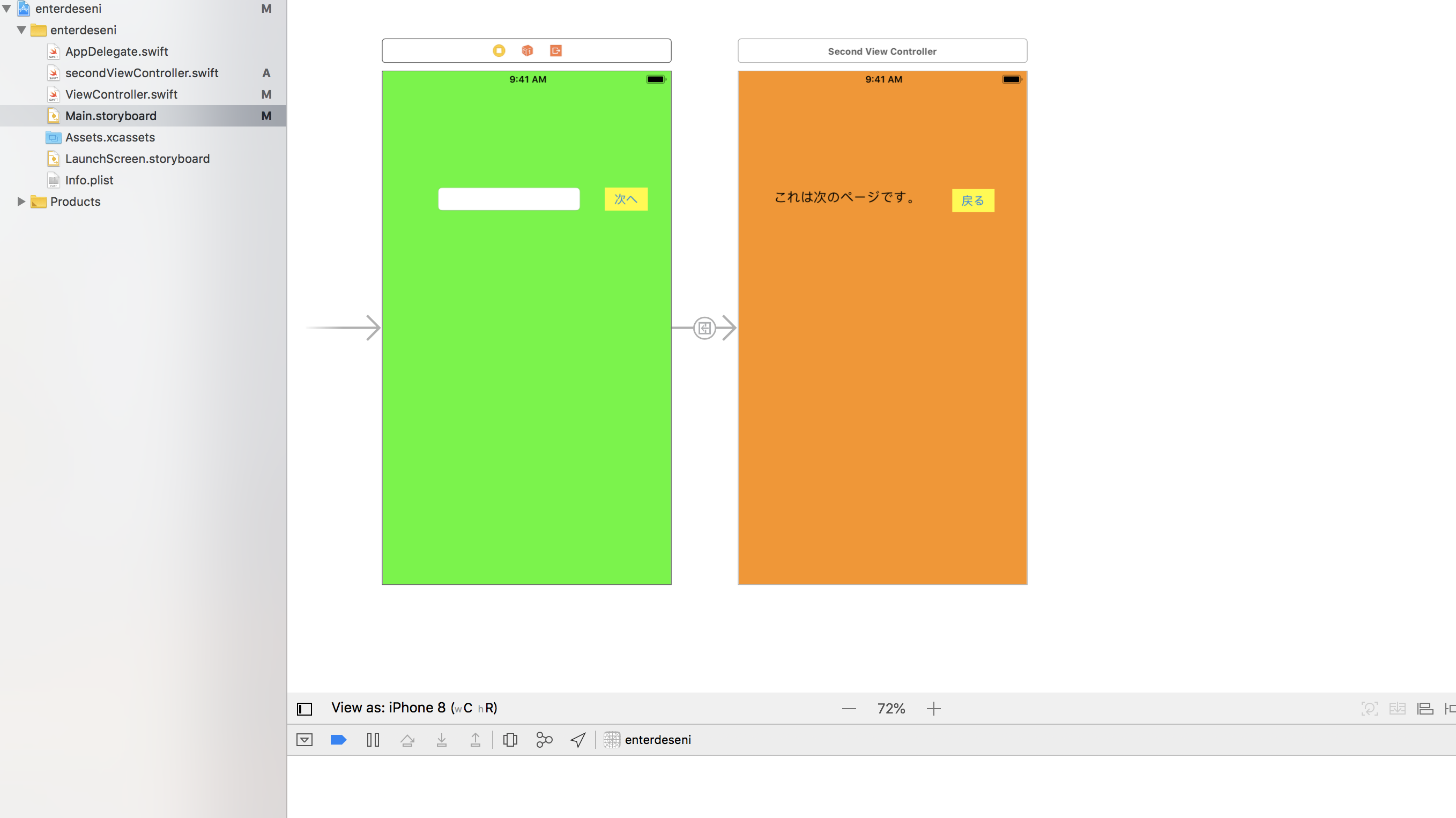Zoom in with the plus control near 72%

934,708
